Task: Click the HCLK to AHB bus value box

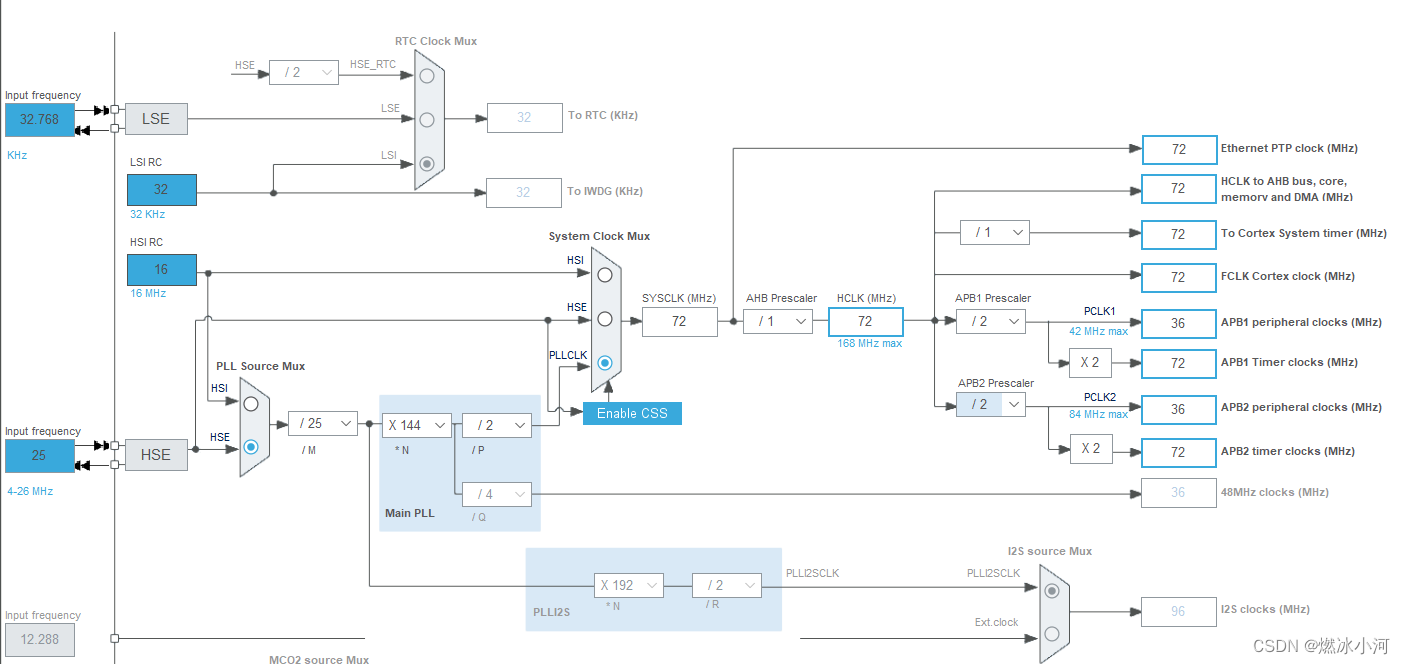Action: (1179, 189)
